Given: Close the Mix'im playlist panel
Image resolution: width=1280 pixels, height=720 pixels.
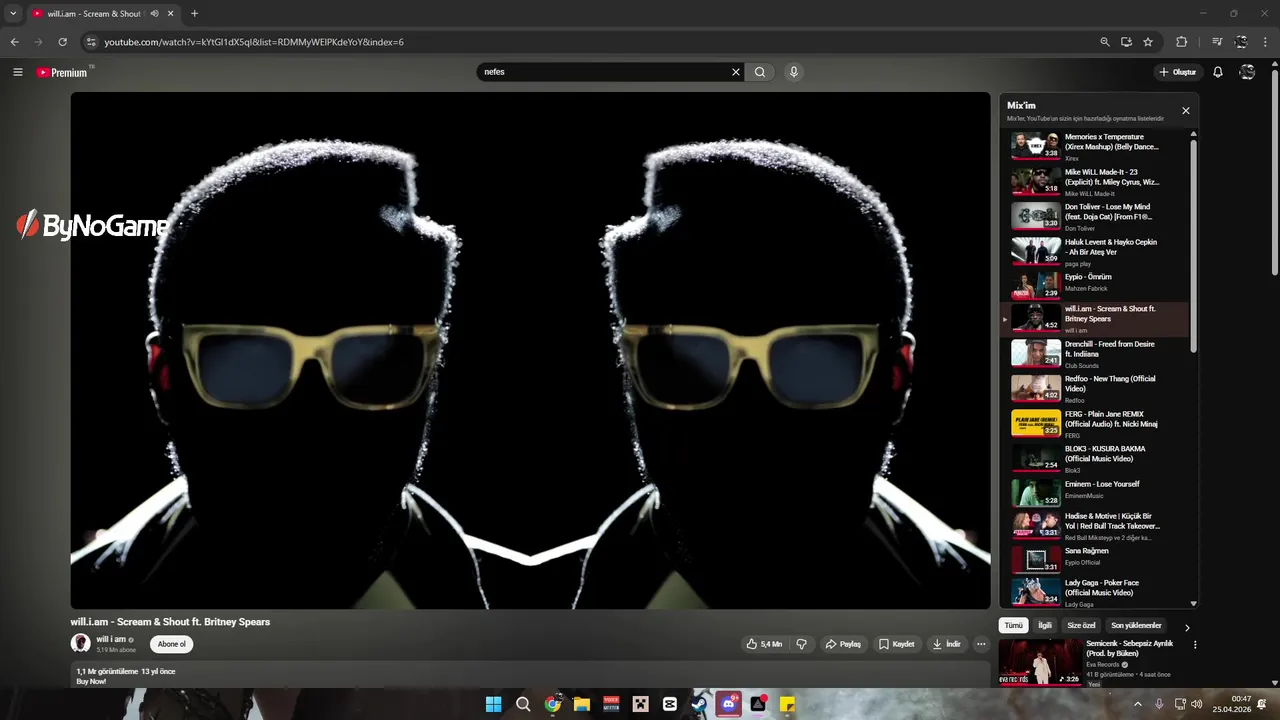Looking at the screenshot, I should (1186, 111).
